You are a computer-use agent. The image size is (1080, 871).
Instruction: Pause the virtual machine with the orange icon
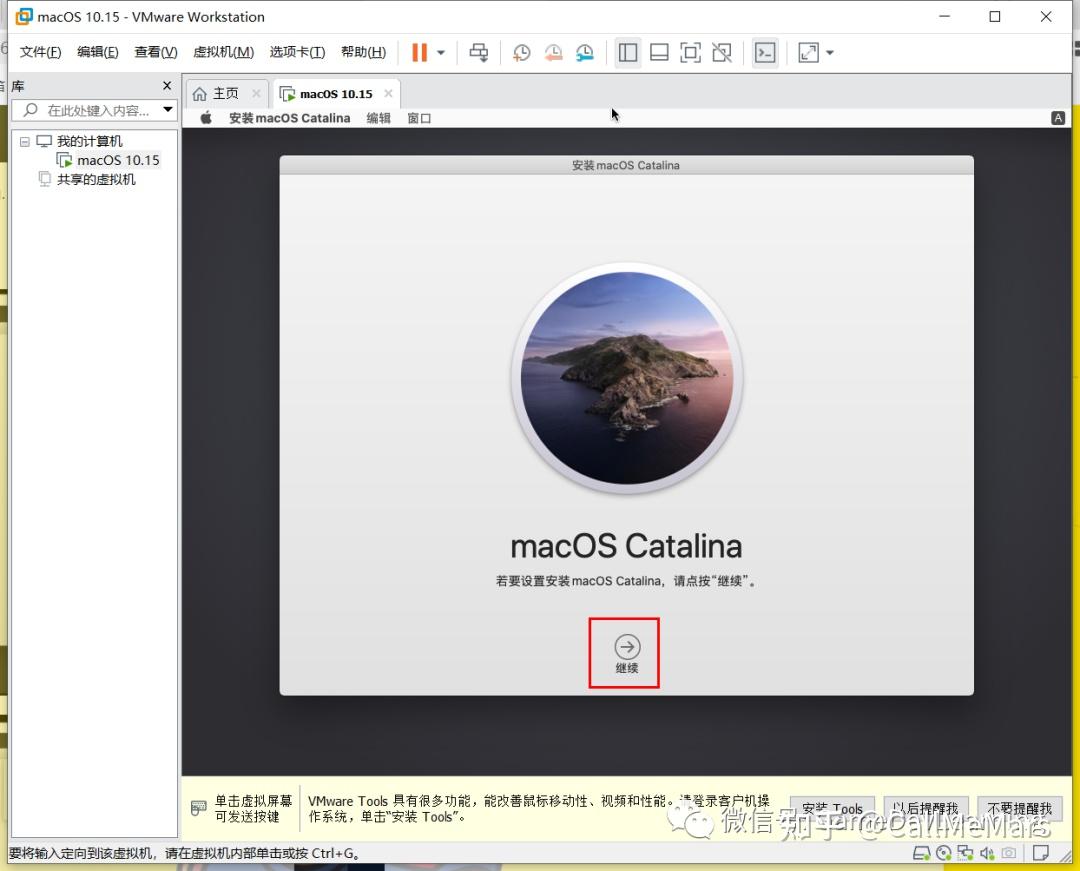coord(419,52)
